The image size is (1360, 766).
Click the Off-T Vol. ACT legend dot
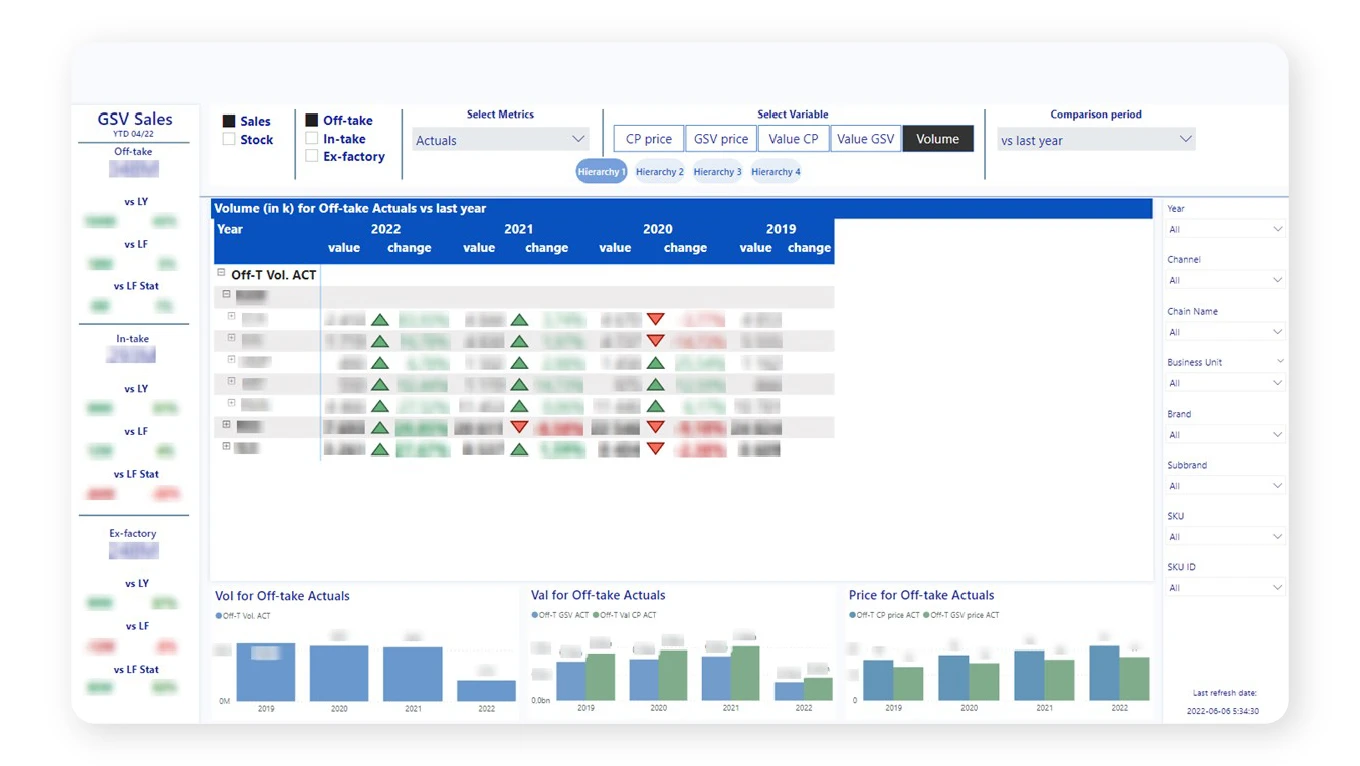pos(219,616)
